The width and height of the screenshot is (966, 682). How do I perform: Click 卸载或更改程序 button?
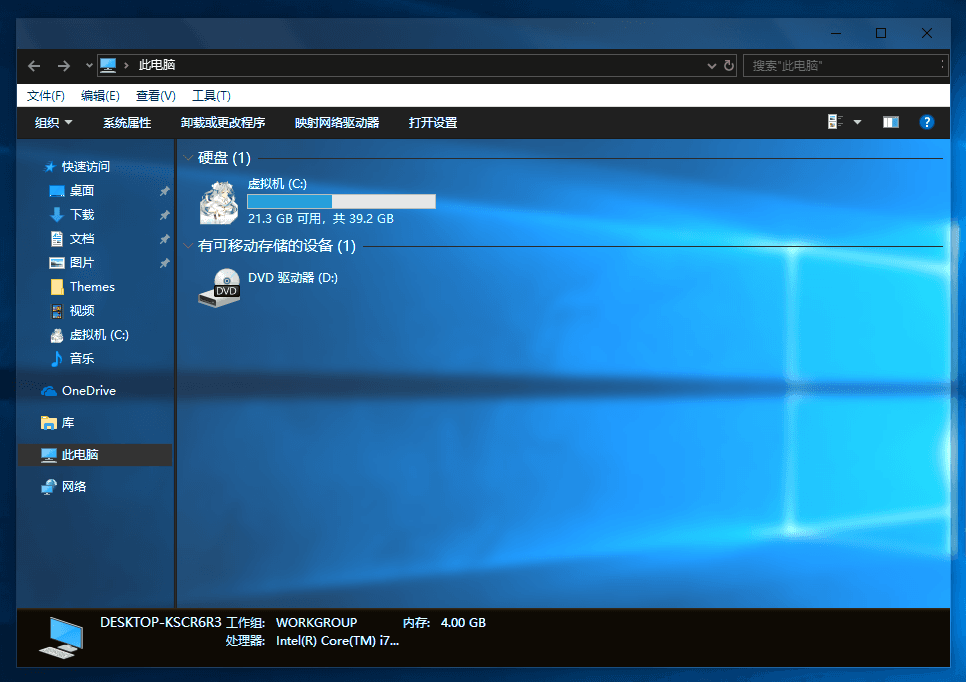[x=222, y=123]
